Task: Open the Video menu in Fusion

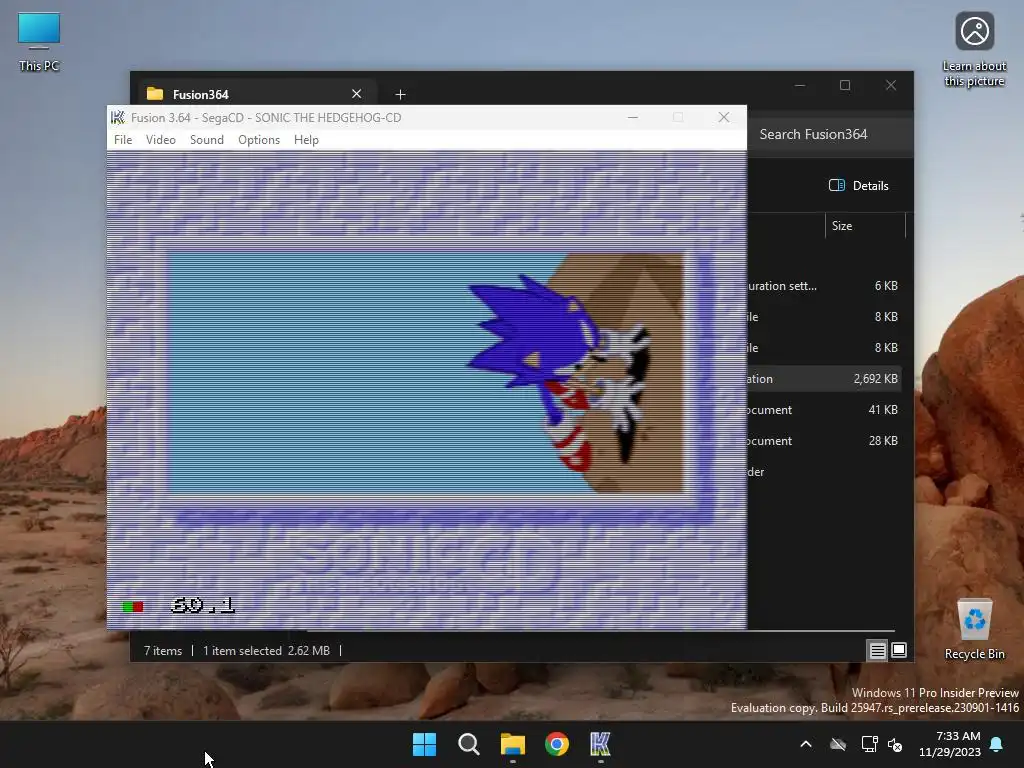Action: 161,140
